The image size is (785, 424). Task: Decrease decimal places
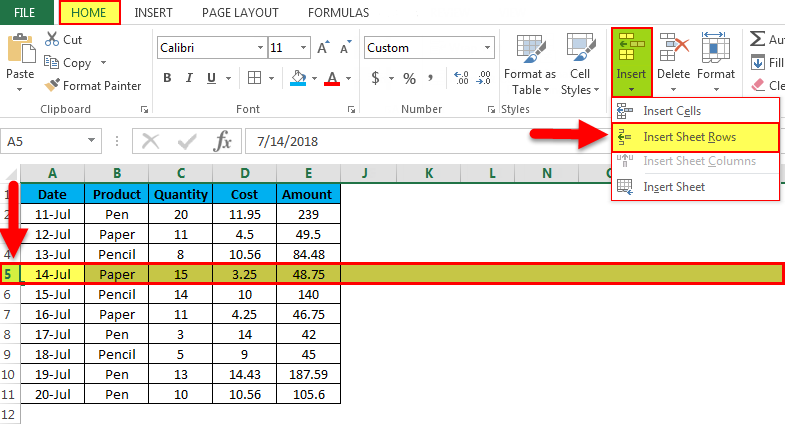coord(483,78)
